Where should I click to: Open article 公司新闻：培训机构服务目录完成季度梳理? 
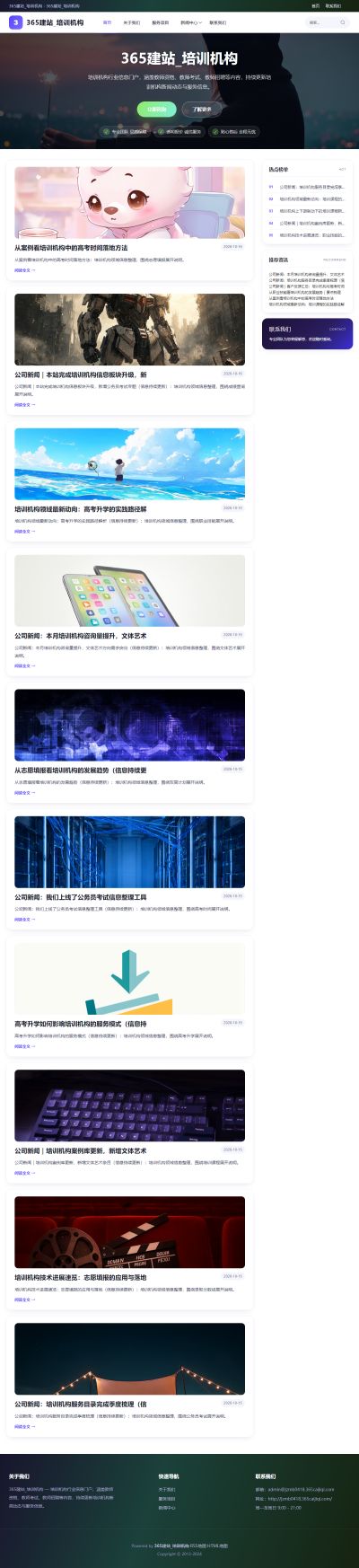pos(81,1404)
